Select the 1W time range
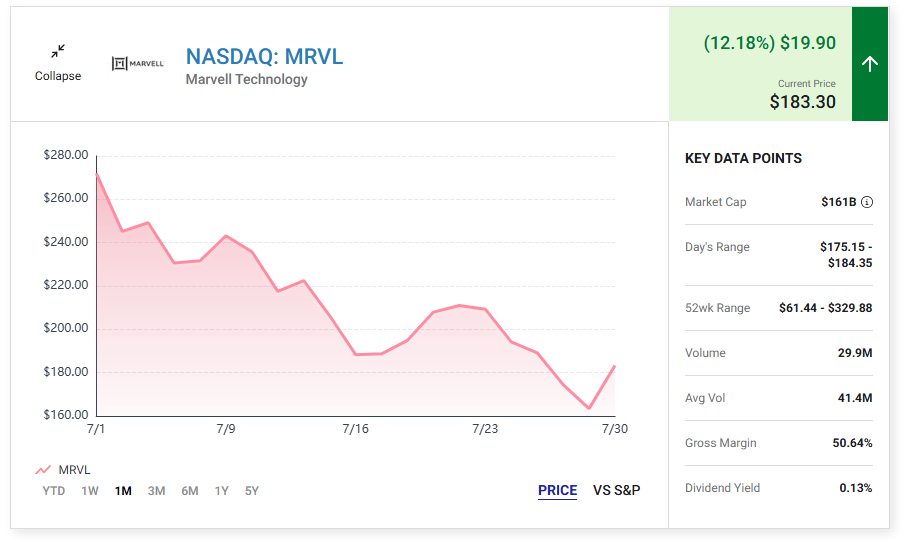Image resolution: width=907 pixels, height=542 pixels. pyautogui.click(x=90, y=491)
